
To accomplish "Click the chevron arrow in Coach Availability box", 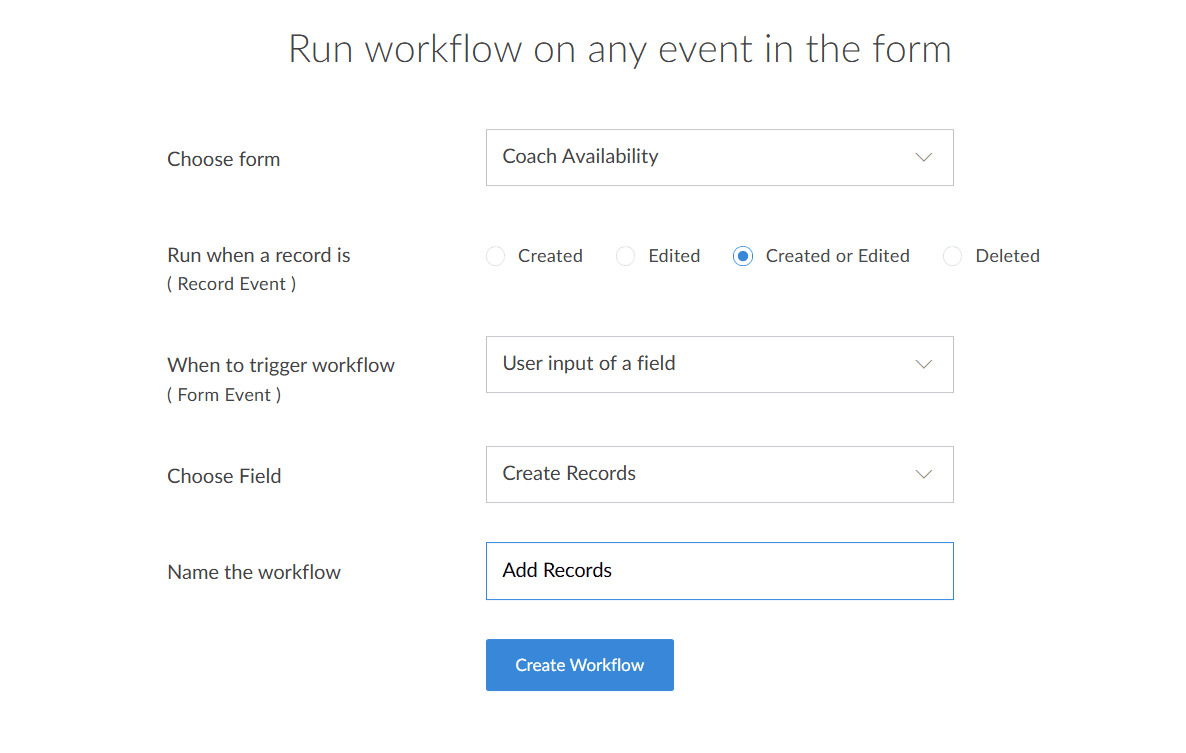I will [924, 157].
